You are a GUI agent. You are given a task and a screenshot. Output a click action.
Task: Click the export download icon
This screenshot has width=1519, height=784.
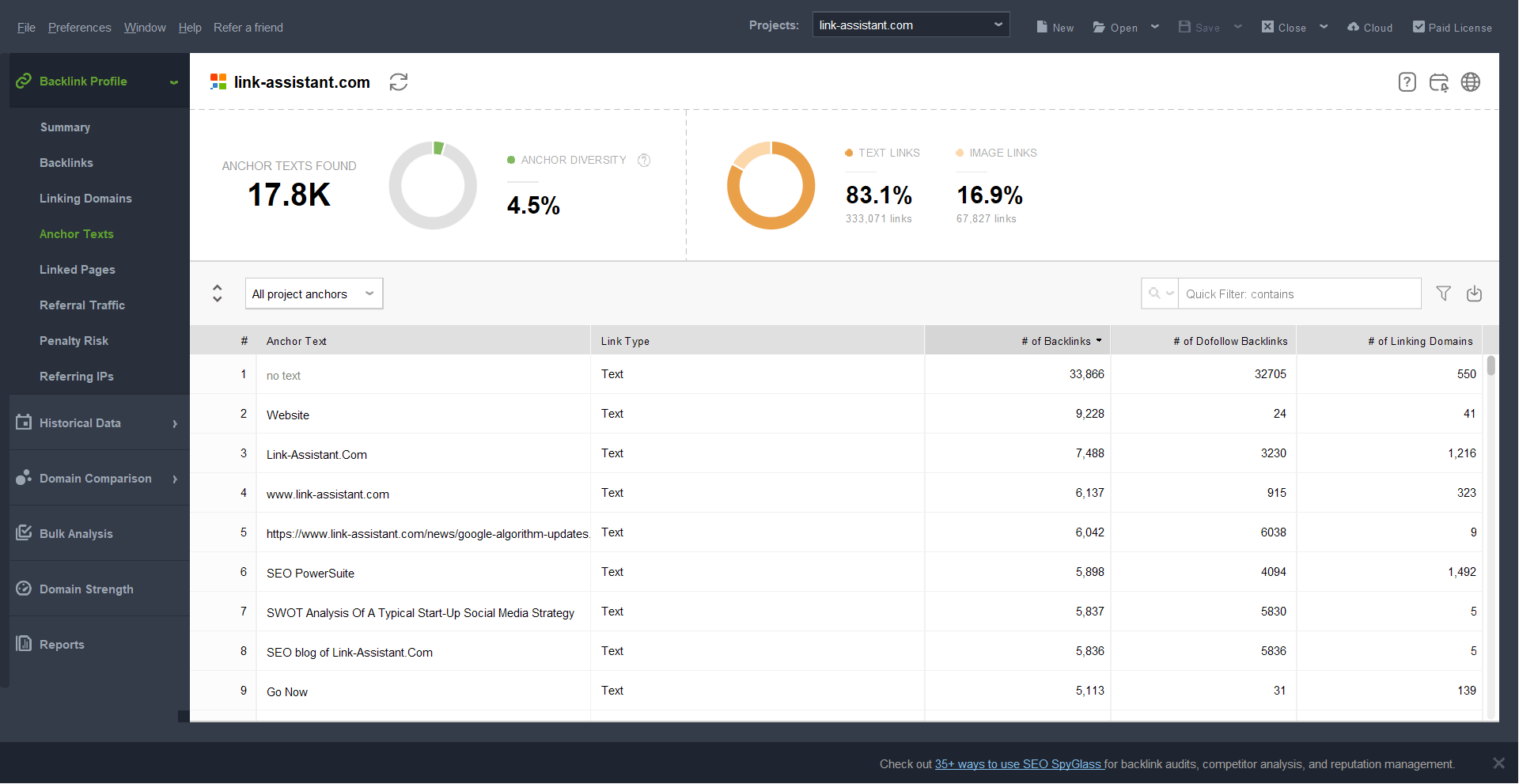pyautogui.click(x=1474, y=294)
